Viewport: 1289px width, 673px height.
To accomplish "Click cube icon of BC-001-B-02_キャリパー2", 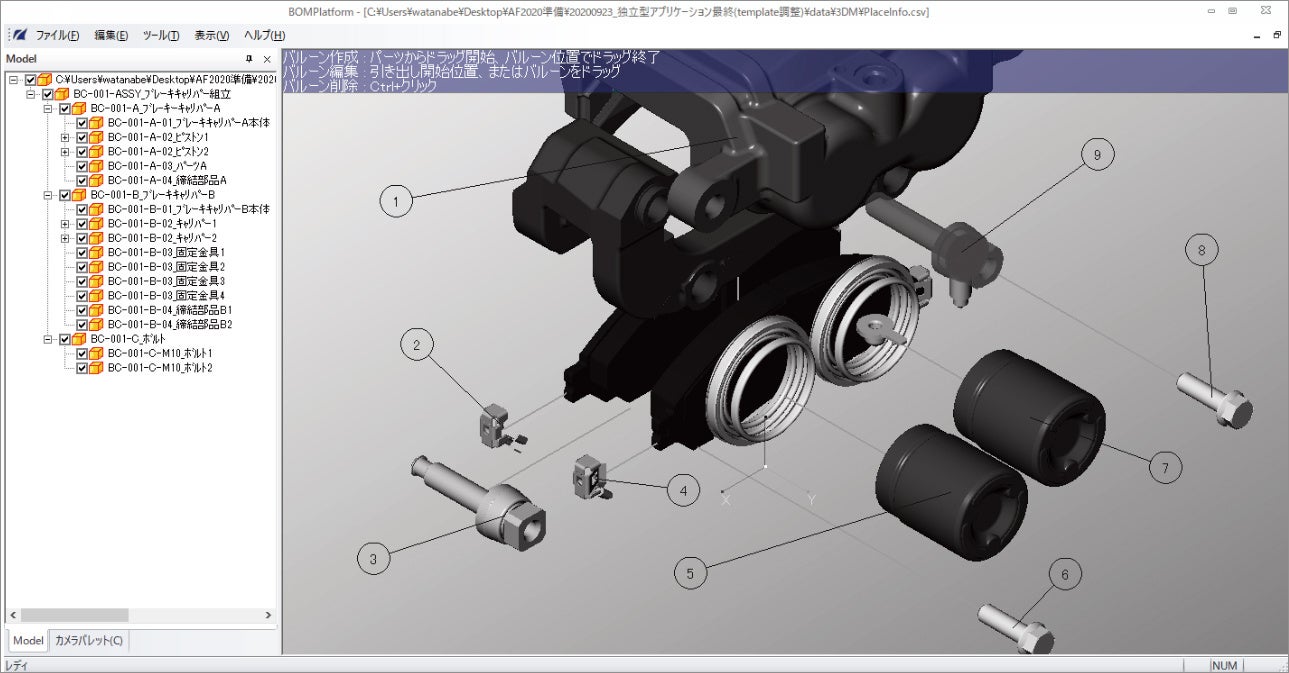I will (97, 238).
